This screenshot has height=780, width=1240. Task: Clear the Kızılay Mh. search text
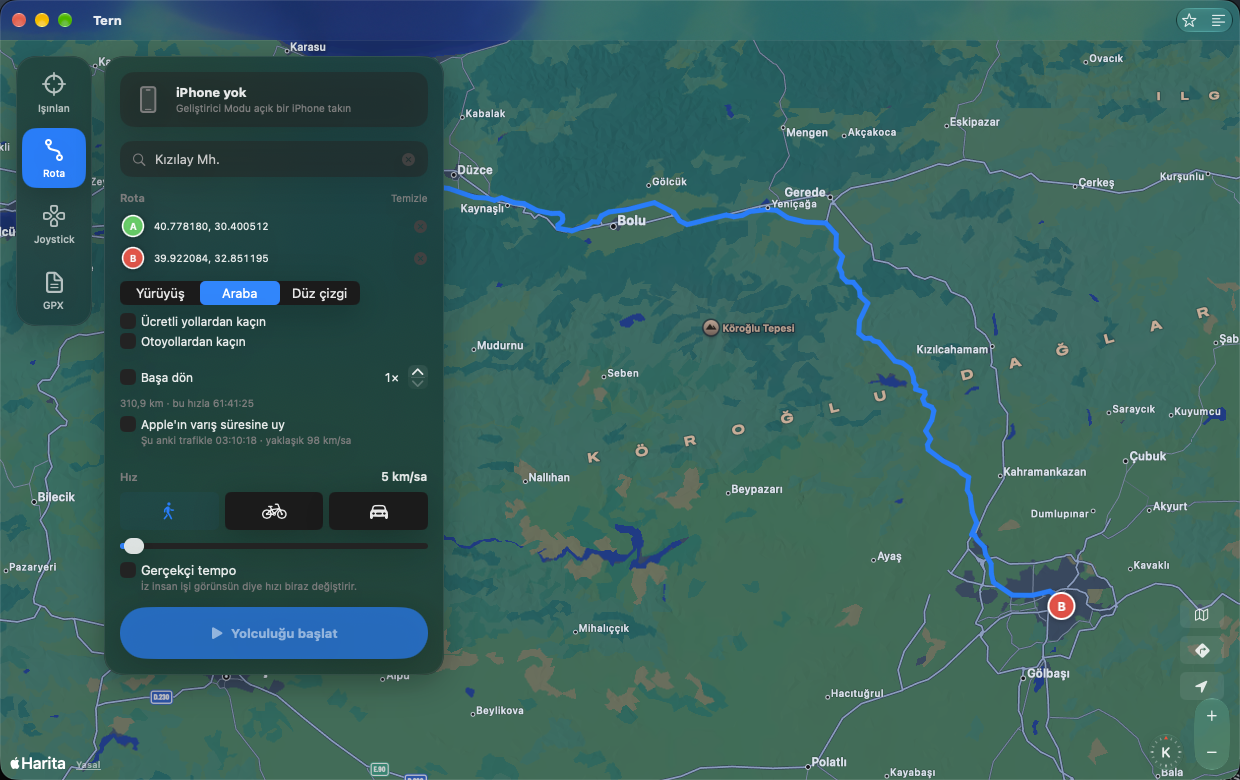(408, 159)
